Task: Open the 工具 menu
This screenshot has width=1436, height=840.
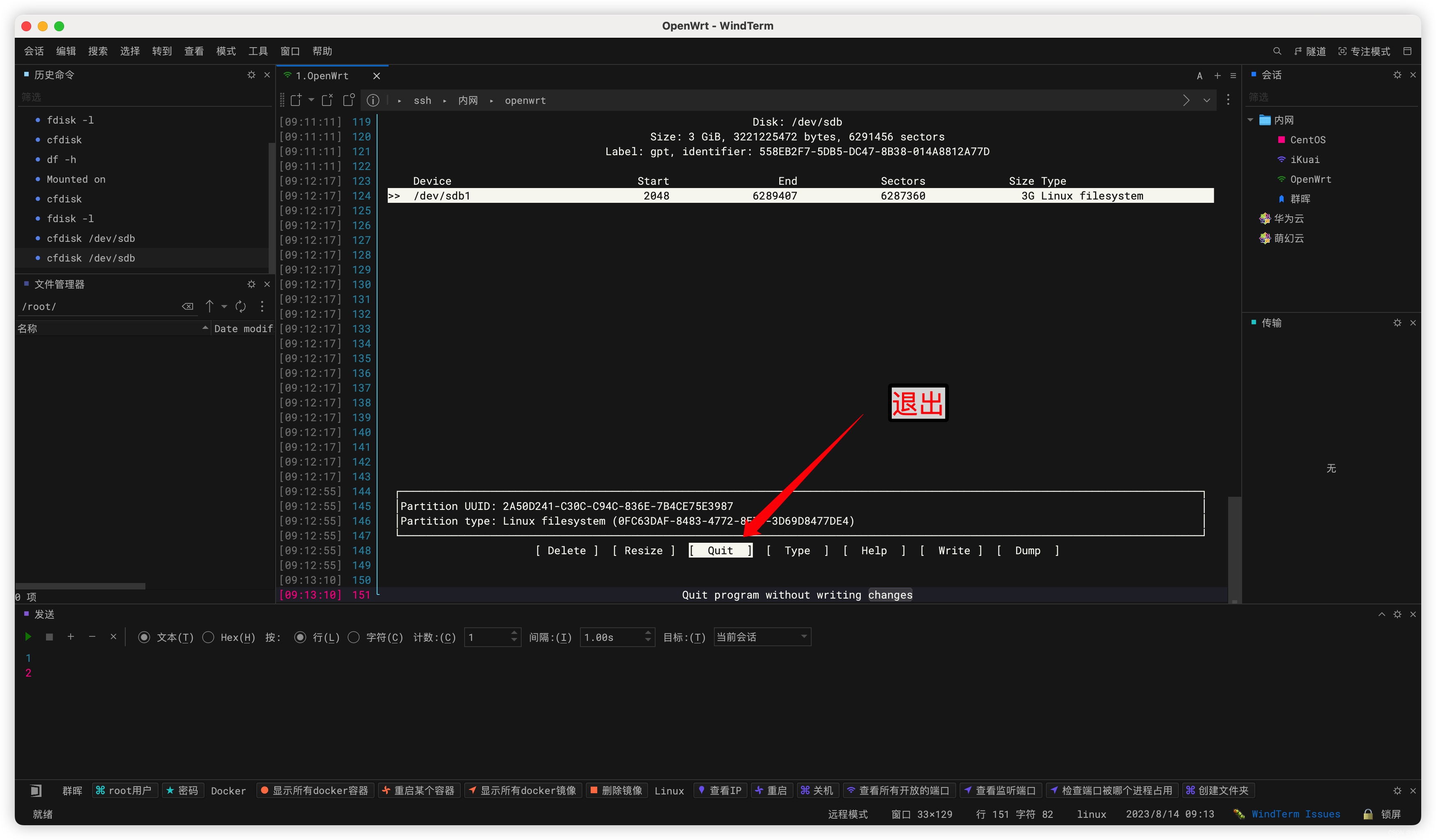Action: (258, 51)
